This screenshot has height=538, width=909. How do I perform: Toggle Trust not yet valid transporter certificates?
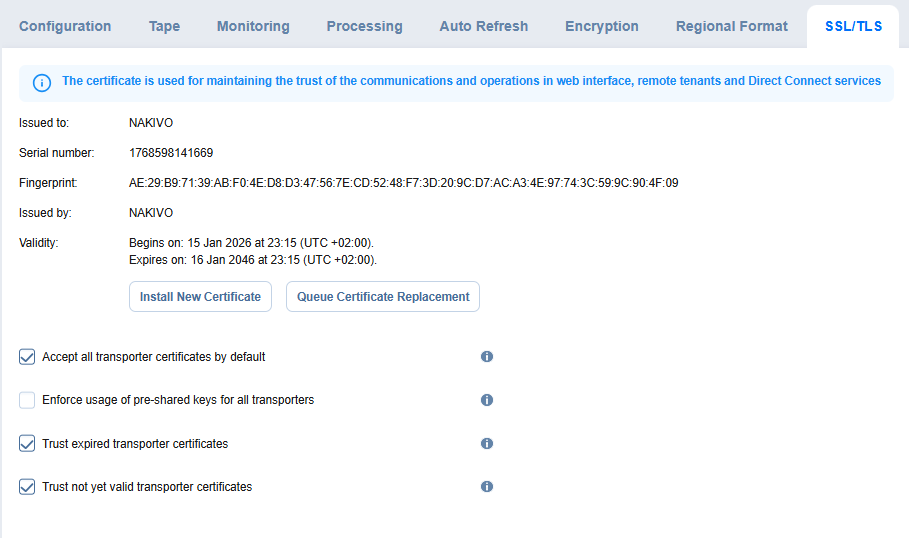coord(27,487)
